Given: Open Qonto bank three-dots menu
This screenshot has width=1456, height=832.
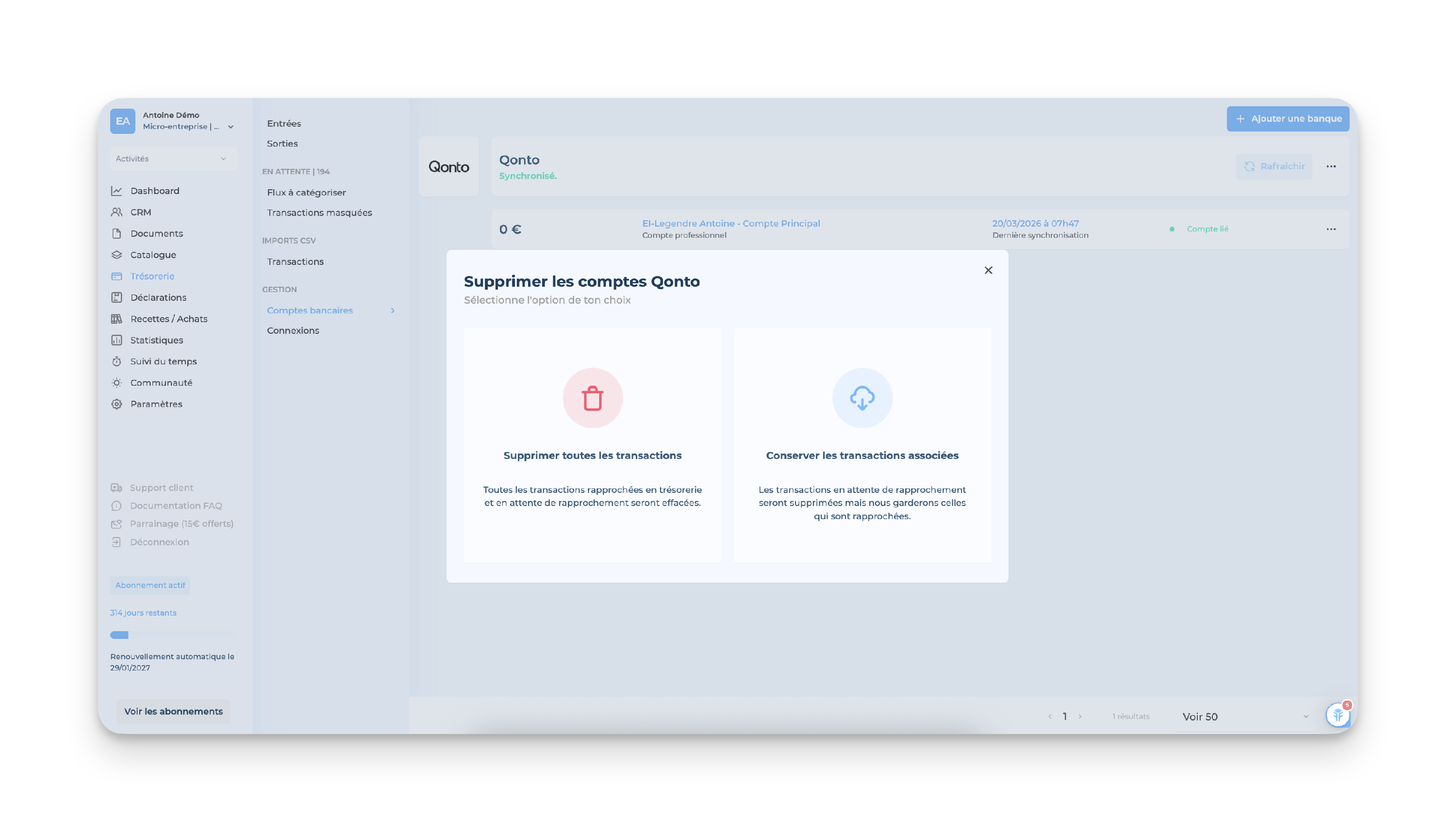Looking at the screenshot, I should coord(1330,166).
